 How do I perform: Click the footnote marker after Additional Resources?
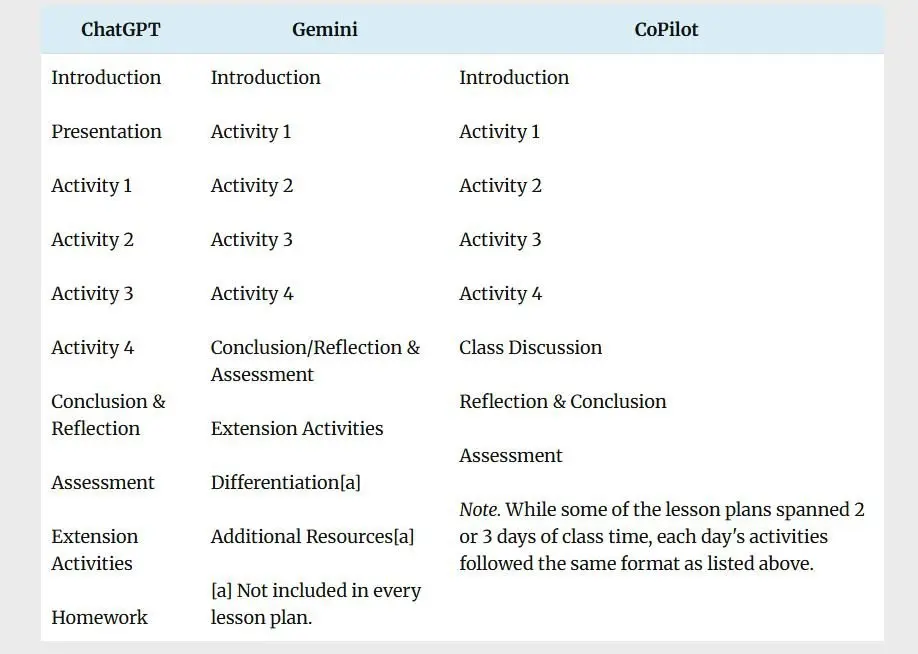[403, 537]
